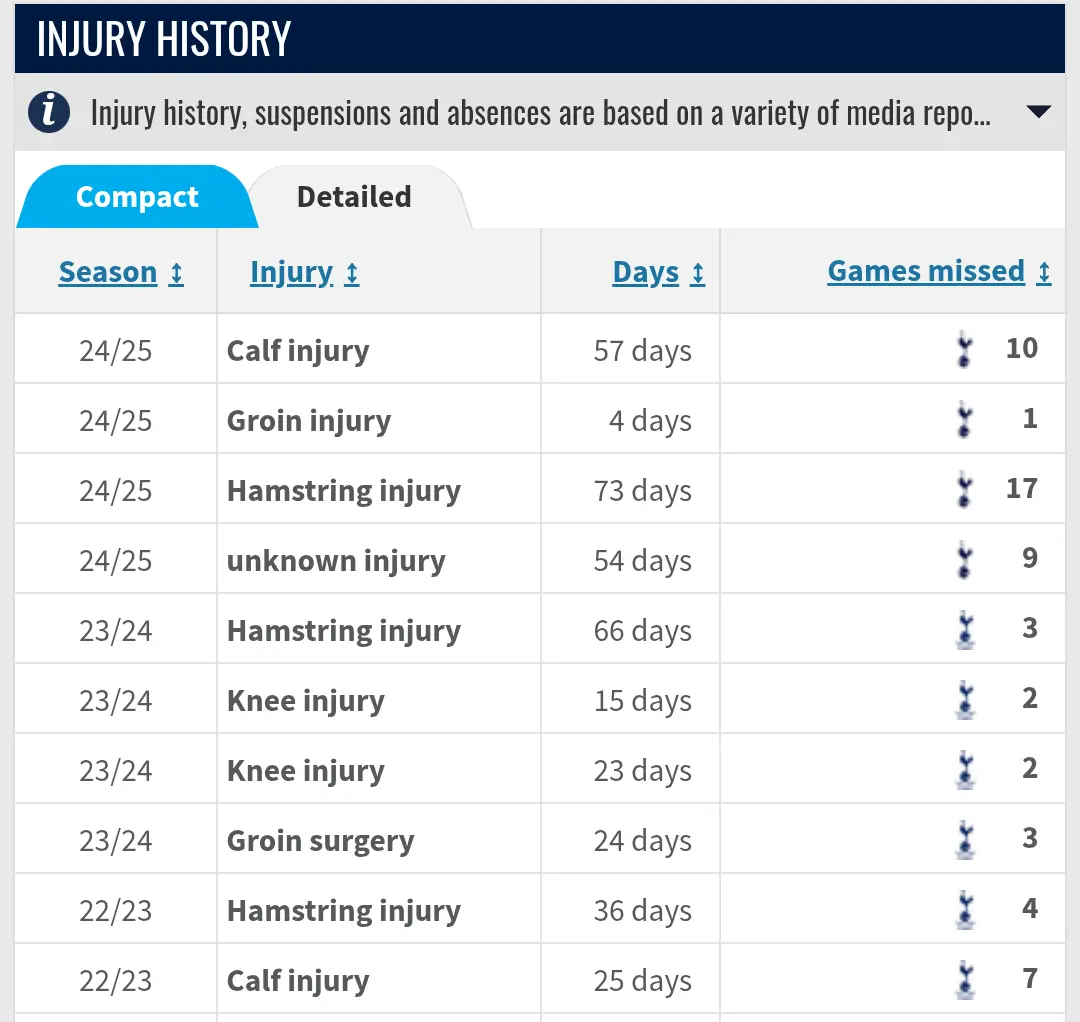This screenshot has height=1022, width=1080.
Task: Click the info icon beside the injury note
Action: pyautogui.click(x=49, y=112)
